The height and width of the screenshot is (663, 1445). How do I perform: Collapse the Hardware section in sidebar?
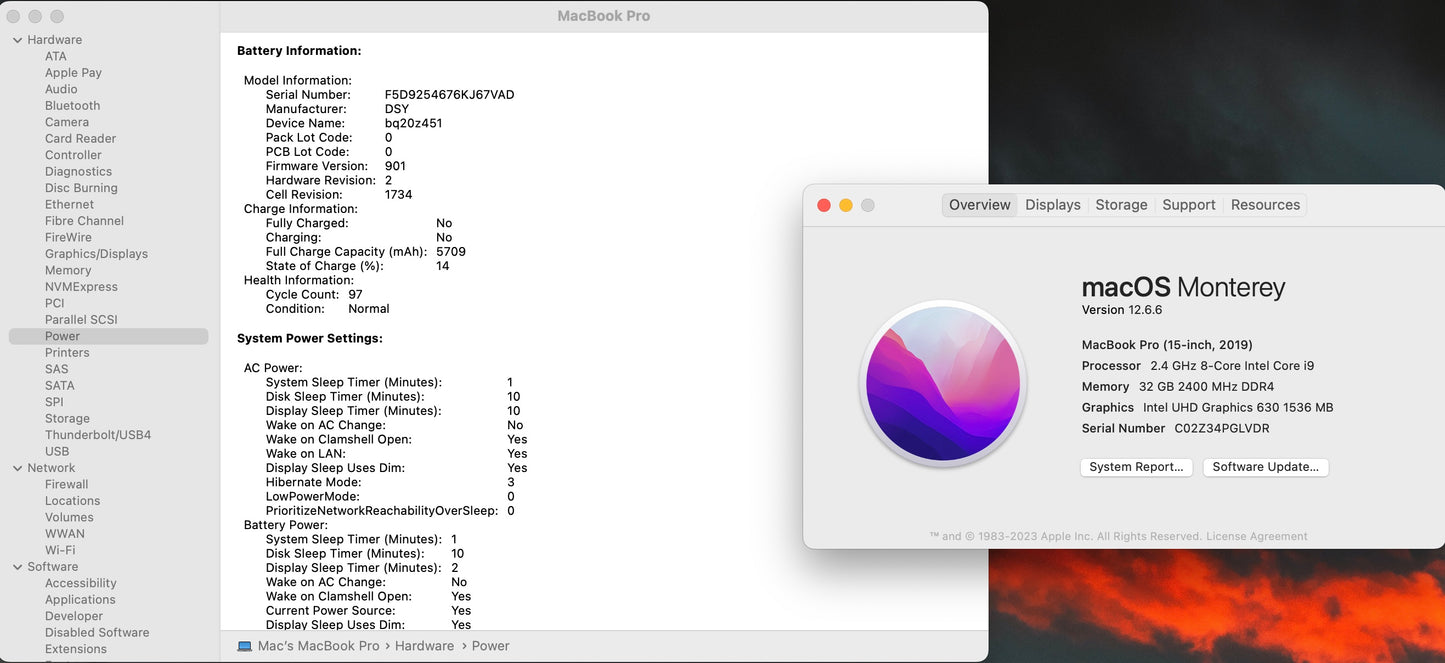pyautogui.click(x=17, y=40)
